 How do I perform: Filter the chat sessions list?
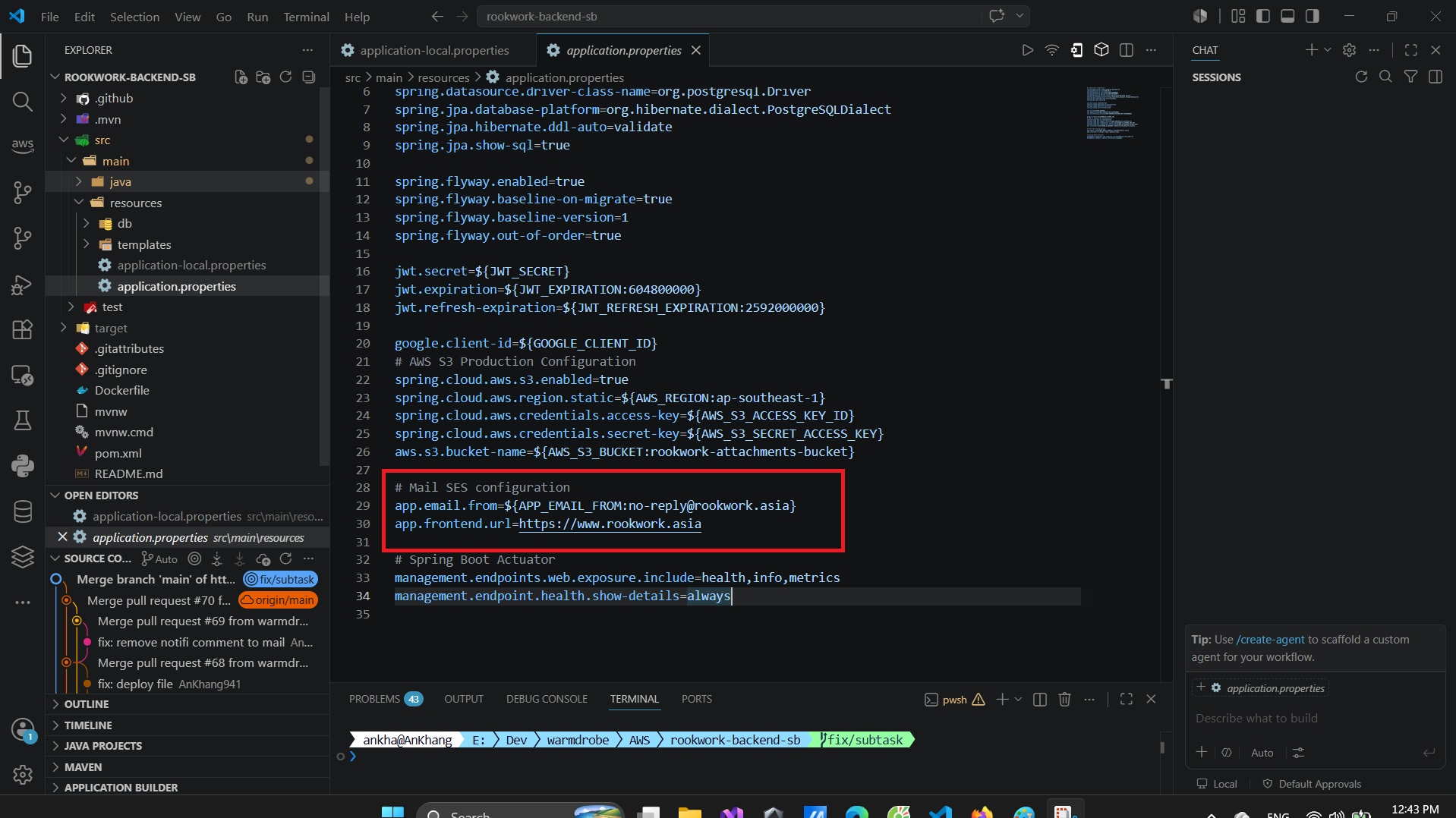click(x=1410, y=77)
